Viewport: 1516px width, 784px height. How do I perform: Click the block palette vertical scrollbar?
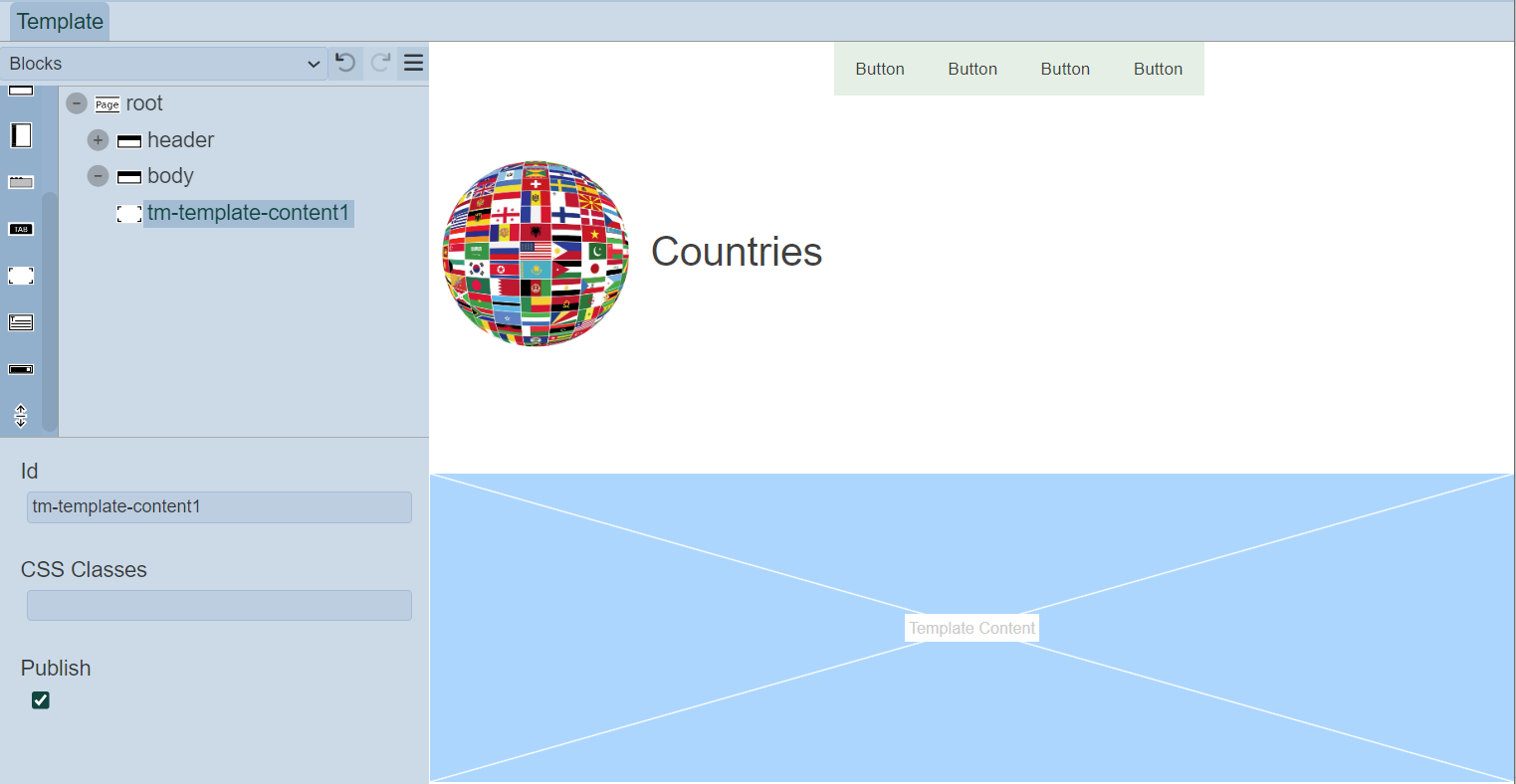pyautogui.click(x=50, y=308)
